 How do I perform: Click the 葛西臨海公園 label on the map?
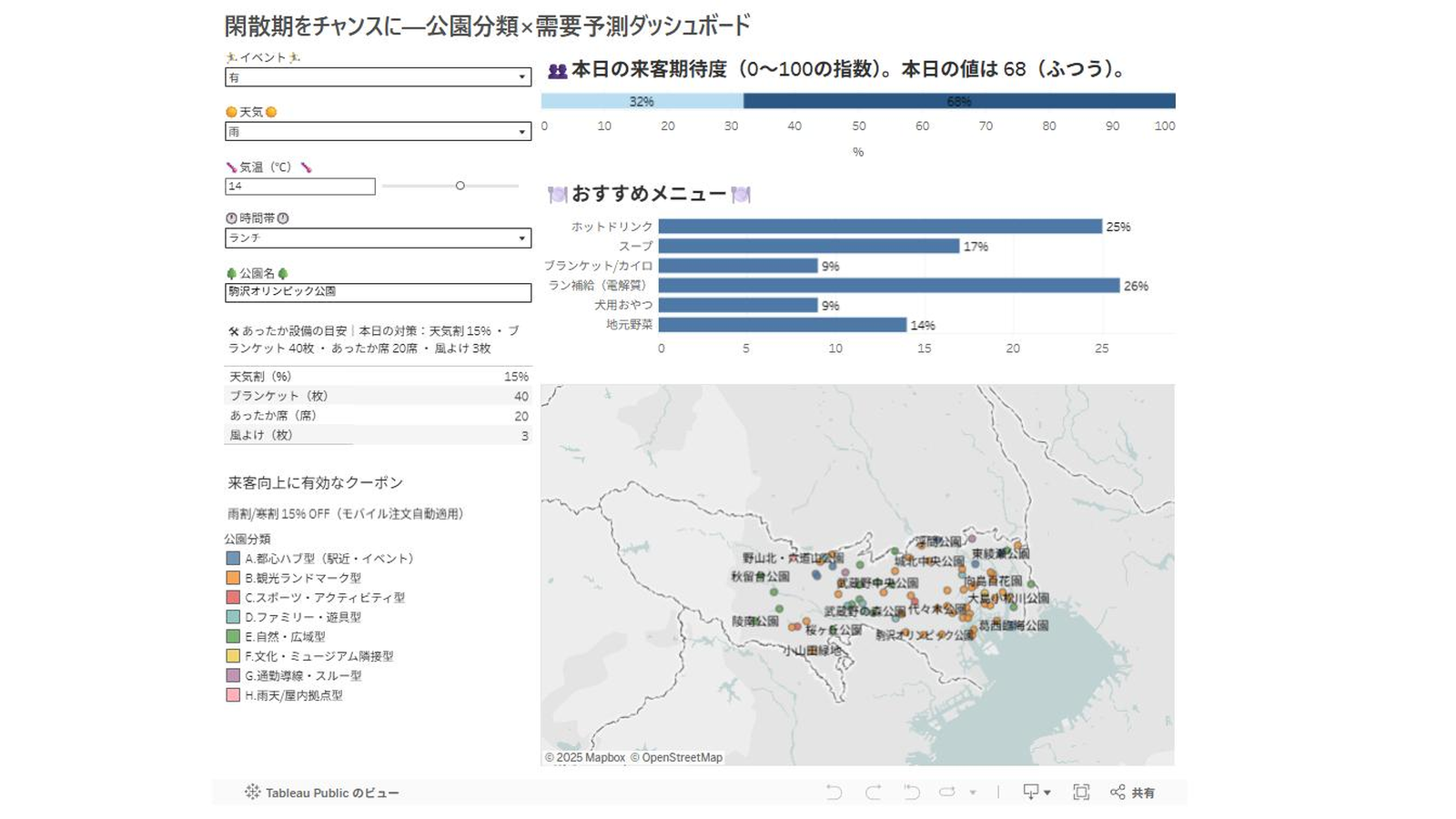[1013, 626]
